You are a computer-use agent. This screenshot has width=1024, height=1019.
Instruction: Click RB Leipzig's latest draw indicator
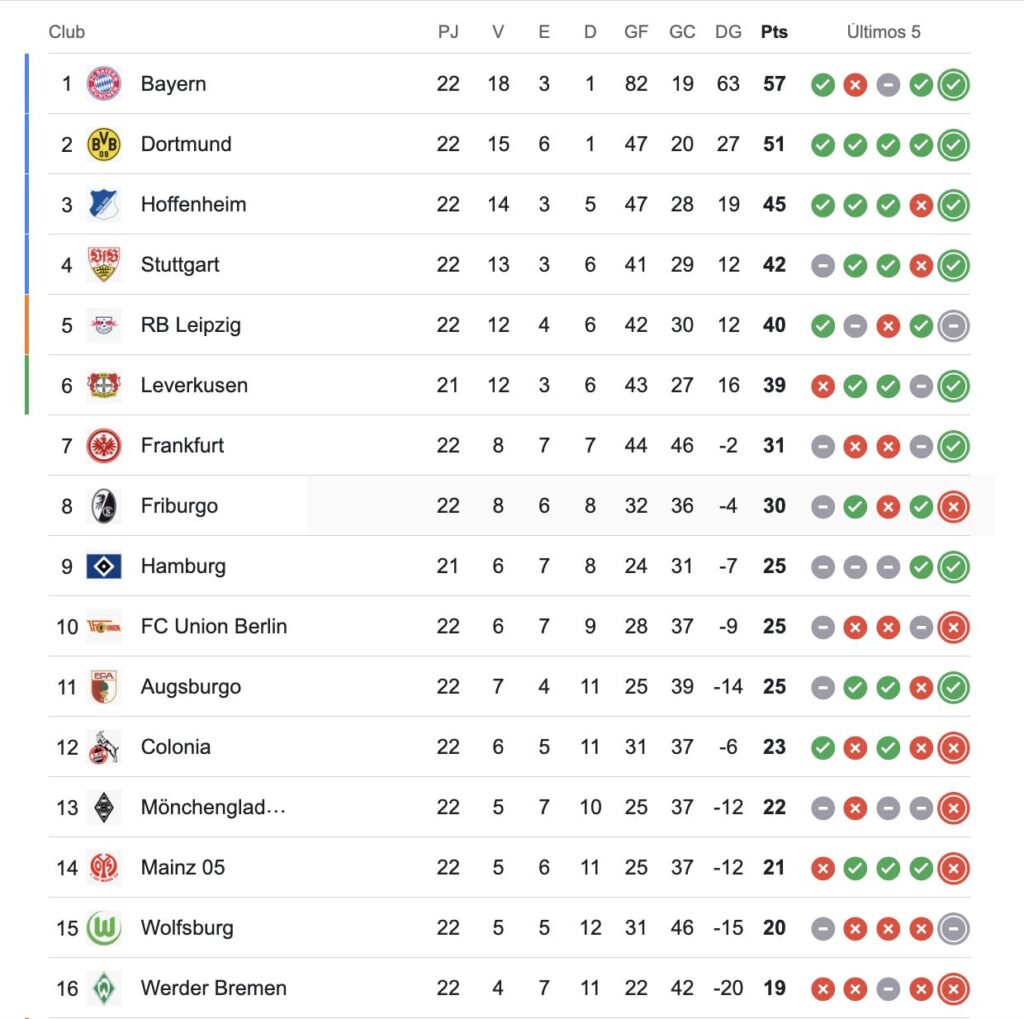(x=954, y=326)
